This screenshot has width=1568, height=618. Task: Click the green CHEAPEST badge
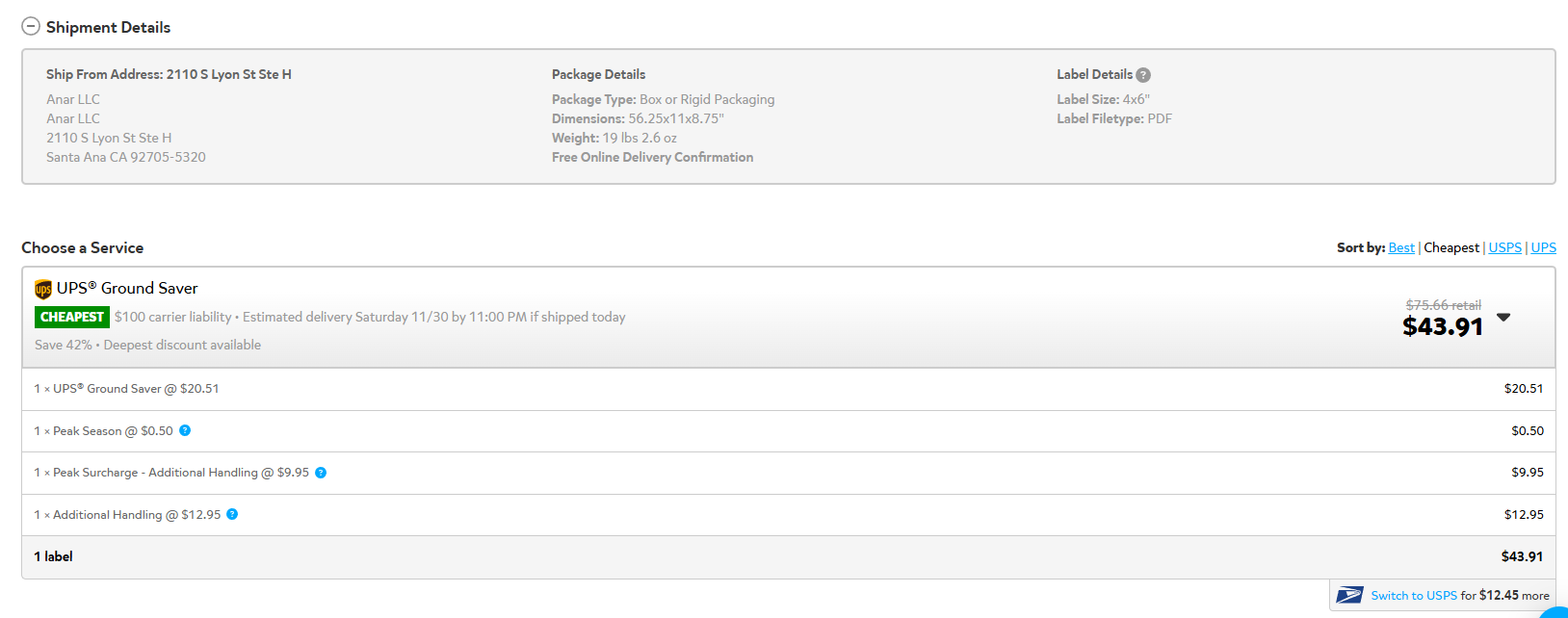[x=72, y=317]
